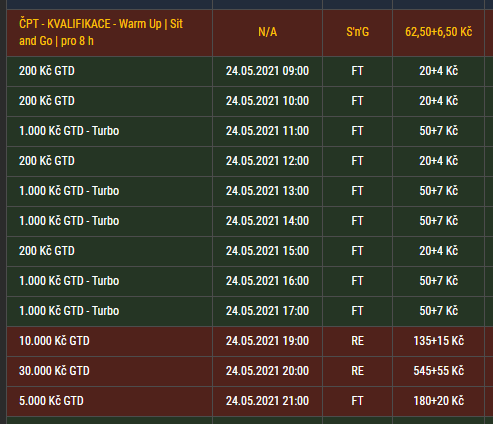Image resolution: width=493 pixels, height=424 pixels.
Task: Open ČPT - KVALIFIKACE - Warm Up tournament link
Action: (101, 32)
